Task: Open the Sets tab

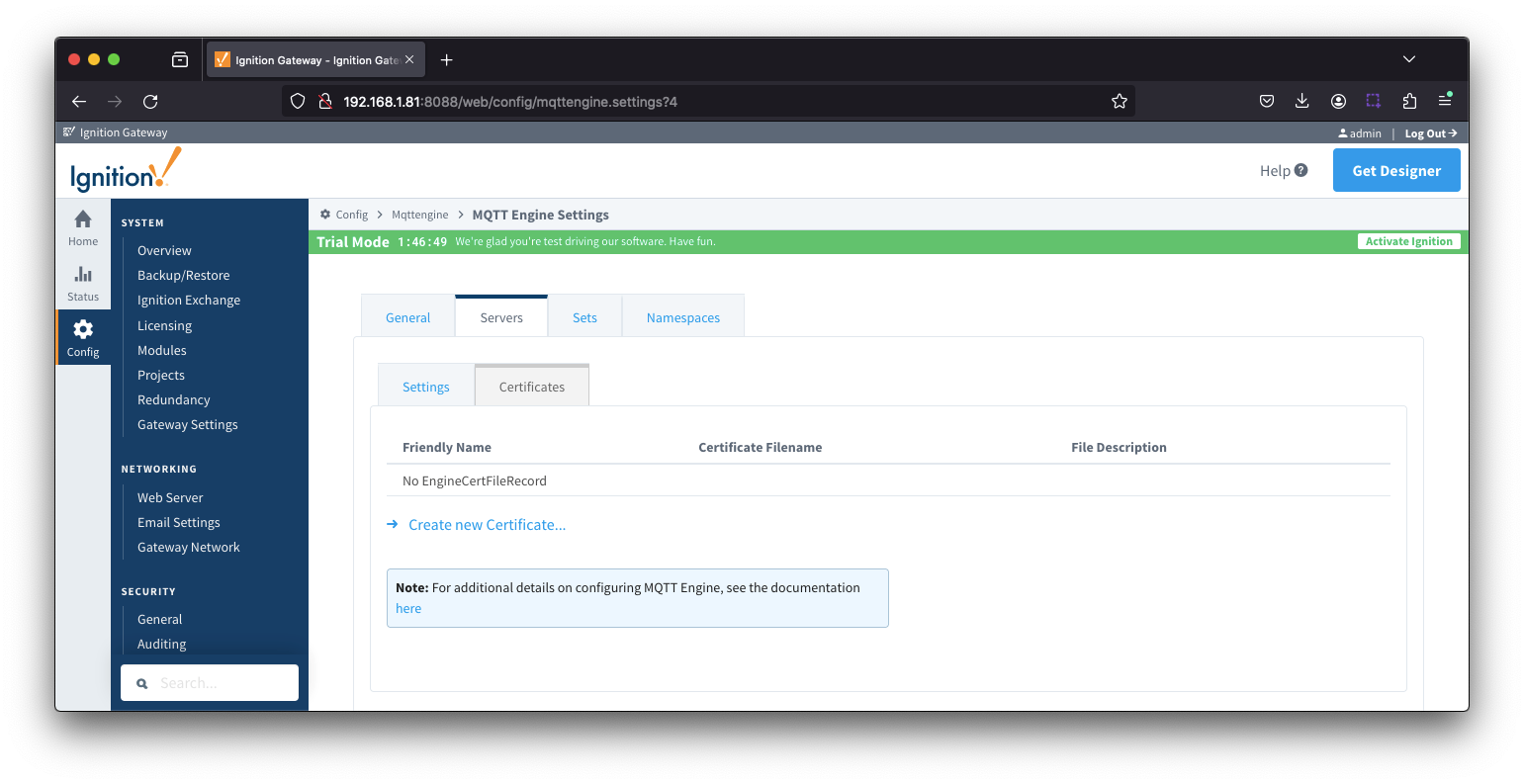Action: (x=584, y=317)
